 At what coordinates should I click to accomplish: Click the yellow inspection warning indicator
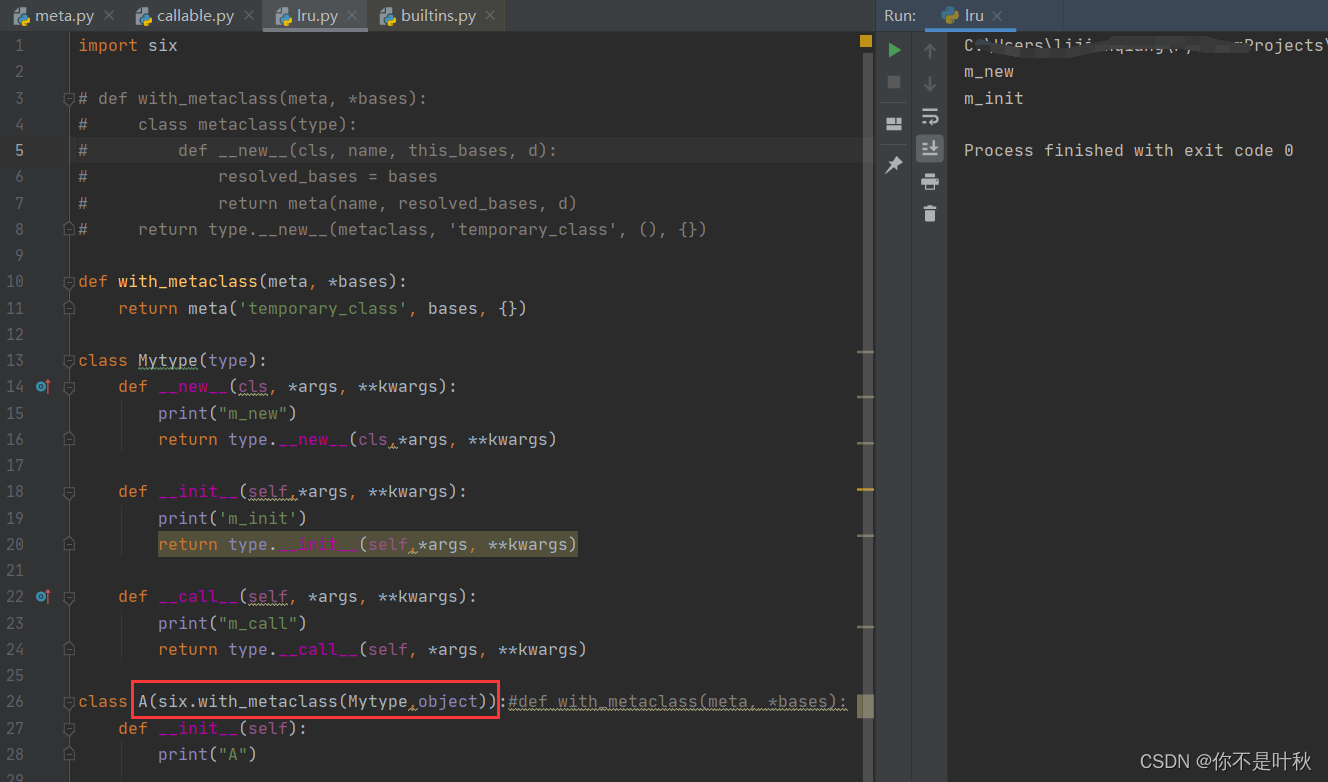coord(866,42)
